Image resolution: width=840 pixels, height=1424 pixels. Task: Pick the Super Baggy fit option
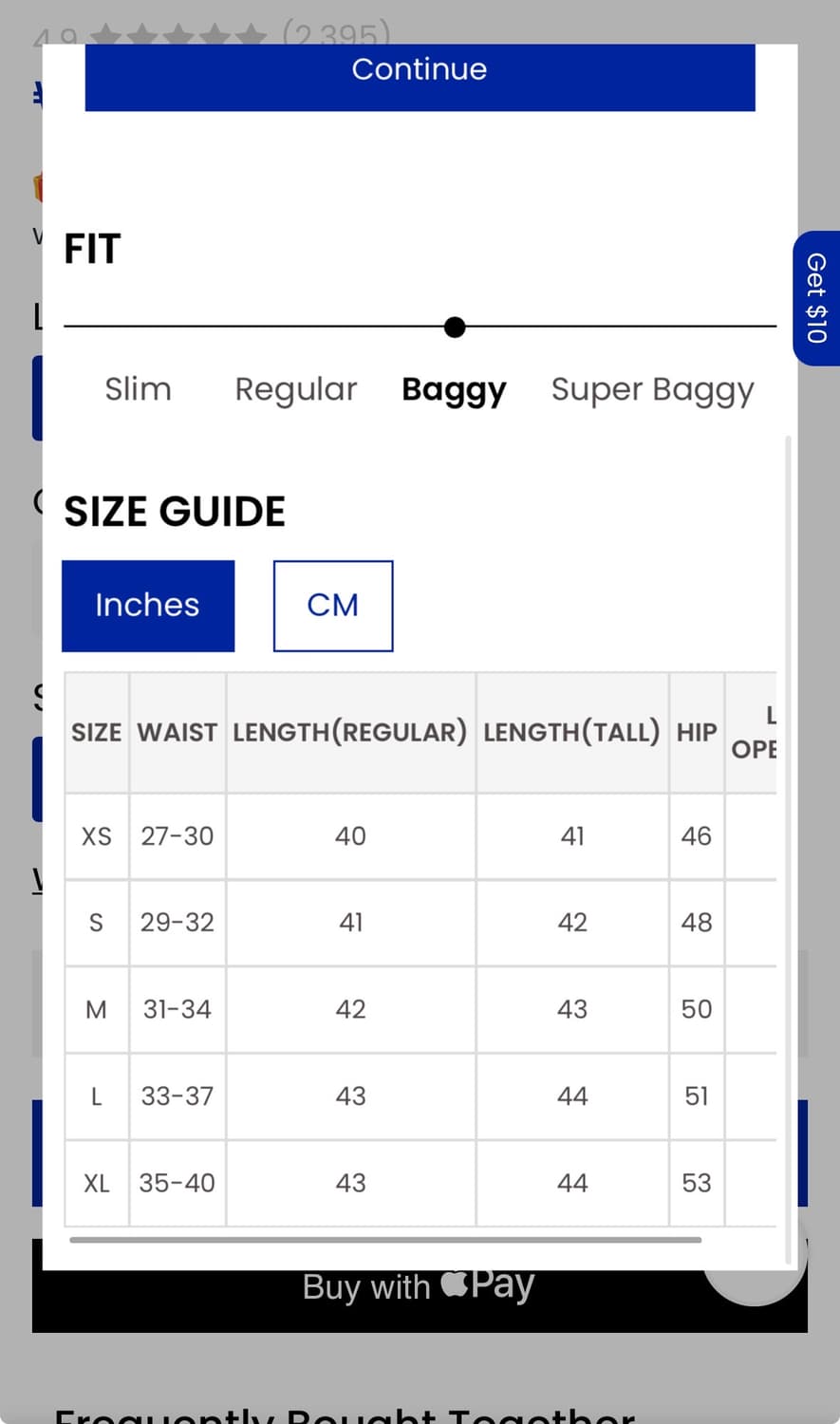pyautogui.click(x=652, y=389)
